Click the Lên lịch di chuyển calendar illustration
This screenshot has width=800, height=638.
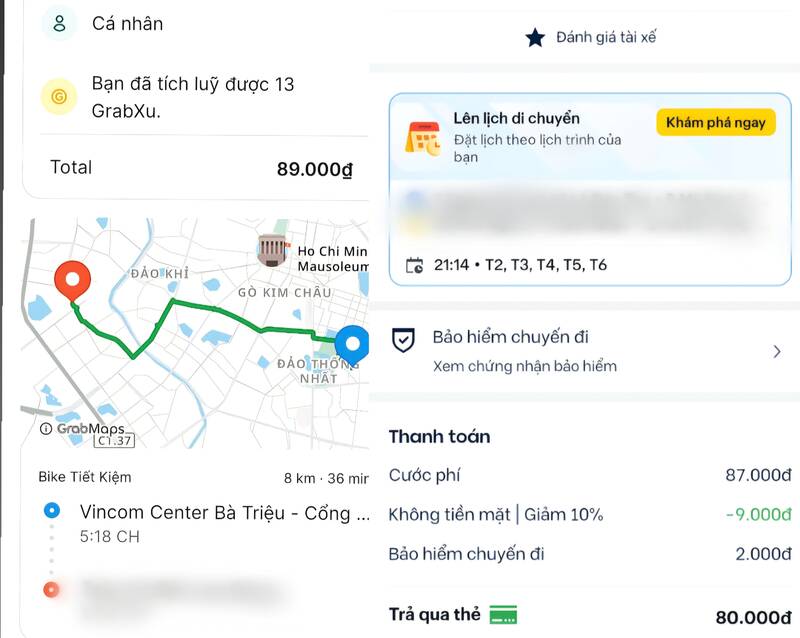tap(423, 138)
